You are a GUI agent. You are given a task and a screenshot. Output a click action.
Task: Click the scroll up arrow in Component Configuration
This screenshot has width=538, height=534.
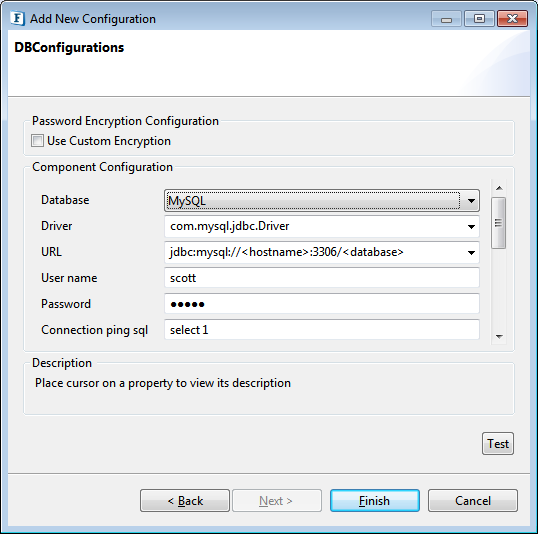pyautogui.click(x=499, y=188)
